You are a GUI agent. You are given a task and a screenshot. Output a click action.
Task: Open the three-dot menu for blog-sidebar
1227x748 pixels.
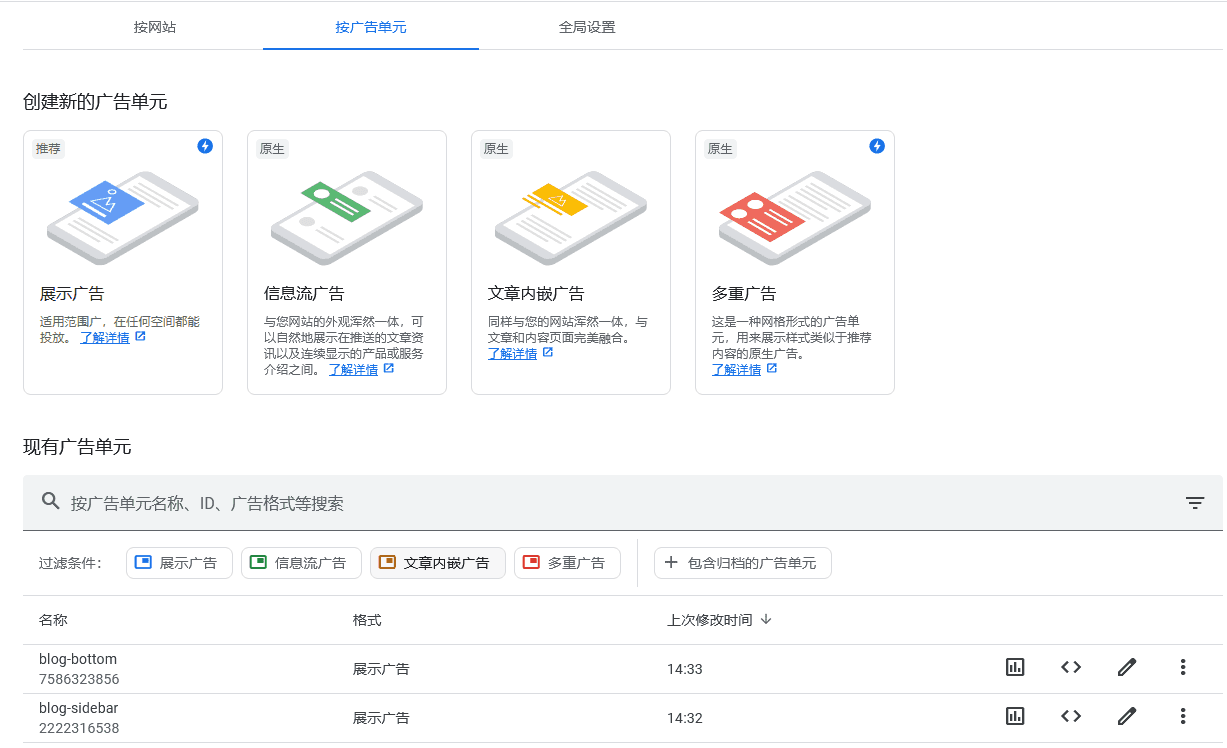[x=1182, y=716]
